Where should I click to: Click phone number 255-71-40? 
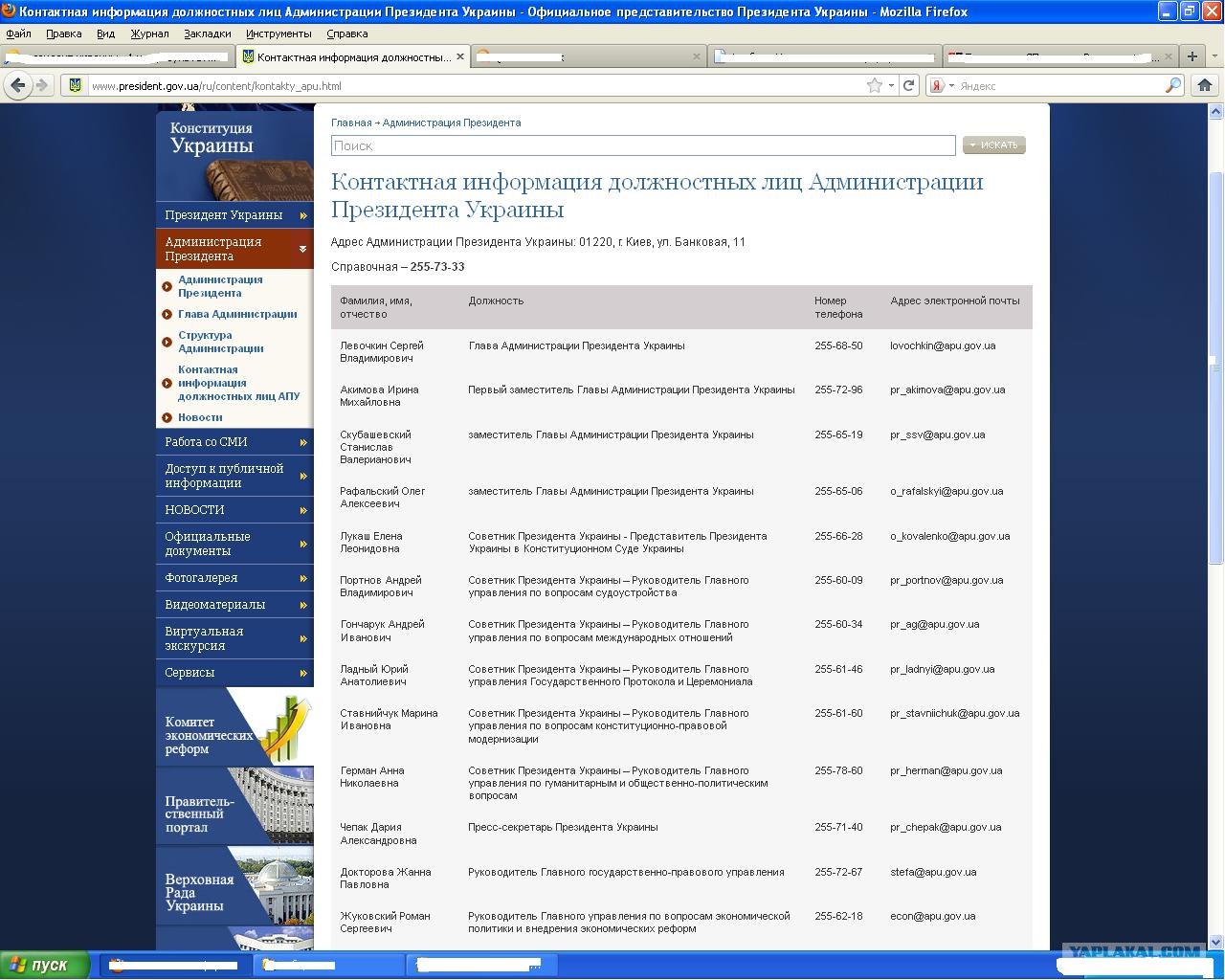click(838, 827)
